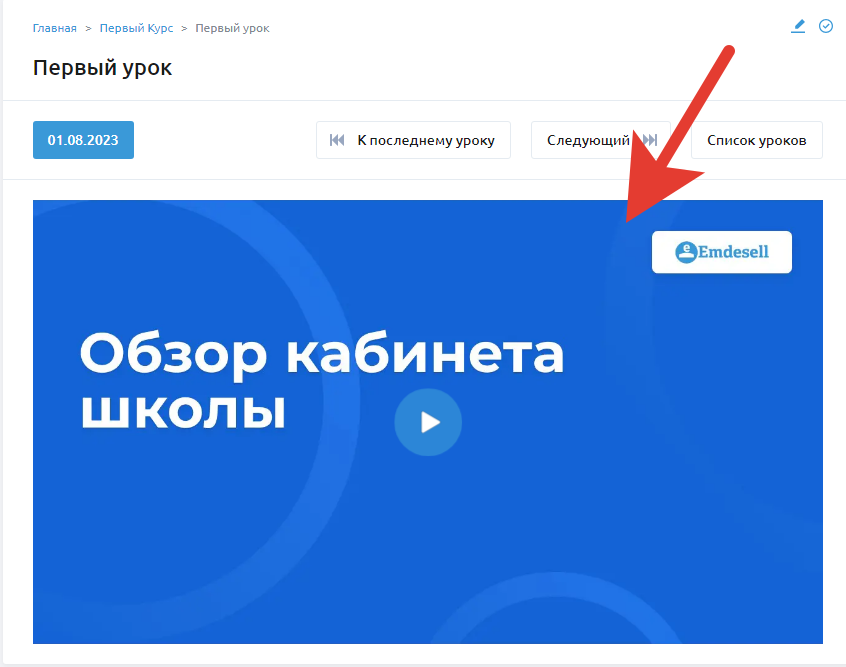This screenshot has height=667, width=846.
Task: Click the Первый урок page heading
Action: pyautogui.click(x=103, y=68)
